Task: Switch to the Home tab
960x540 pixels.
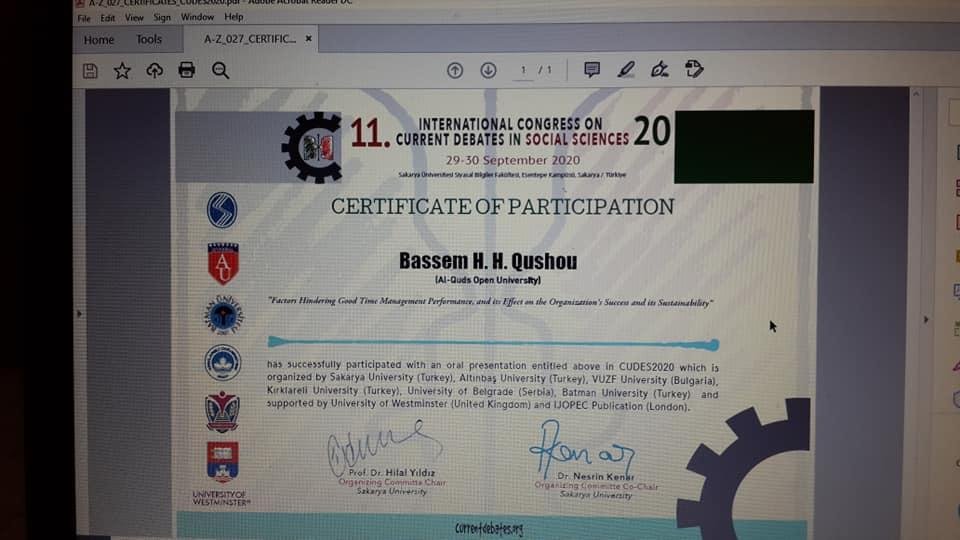Action: point(99,40)
